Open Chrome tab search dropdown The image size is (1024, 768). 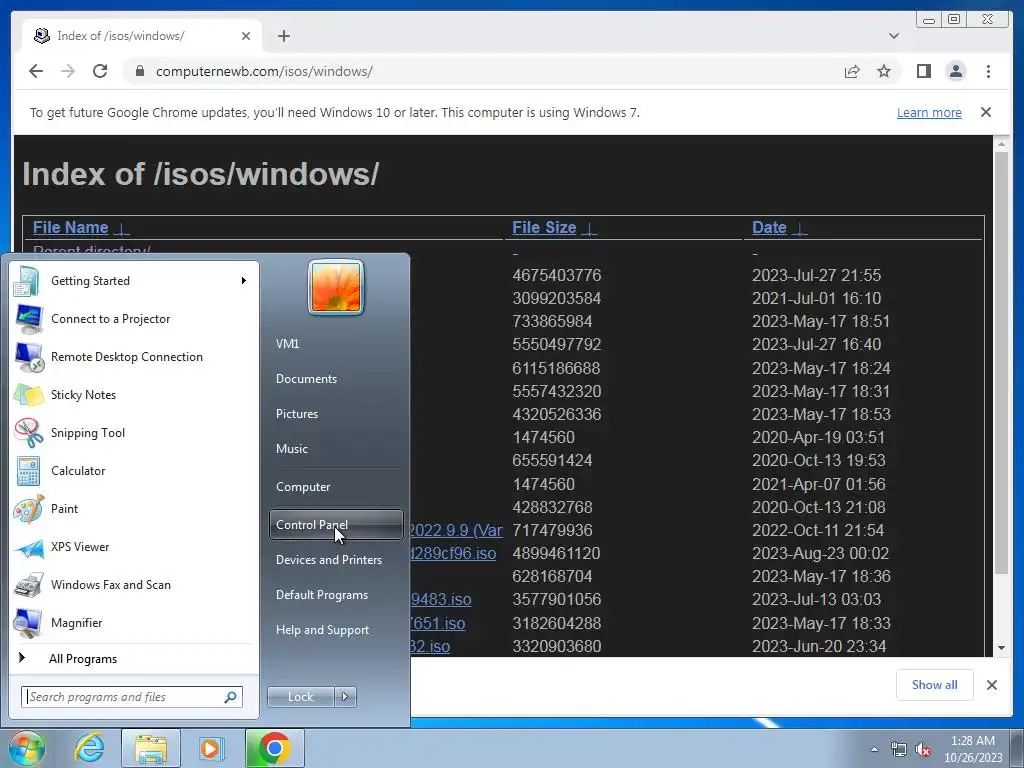[x=894, y=36]
